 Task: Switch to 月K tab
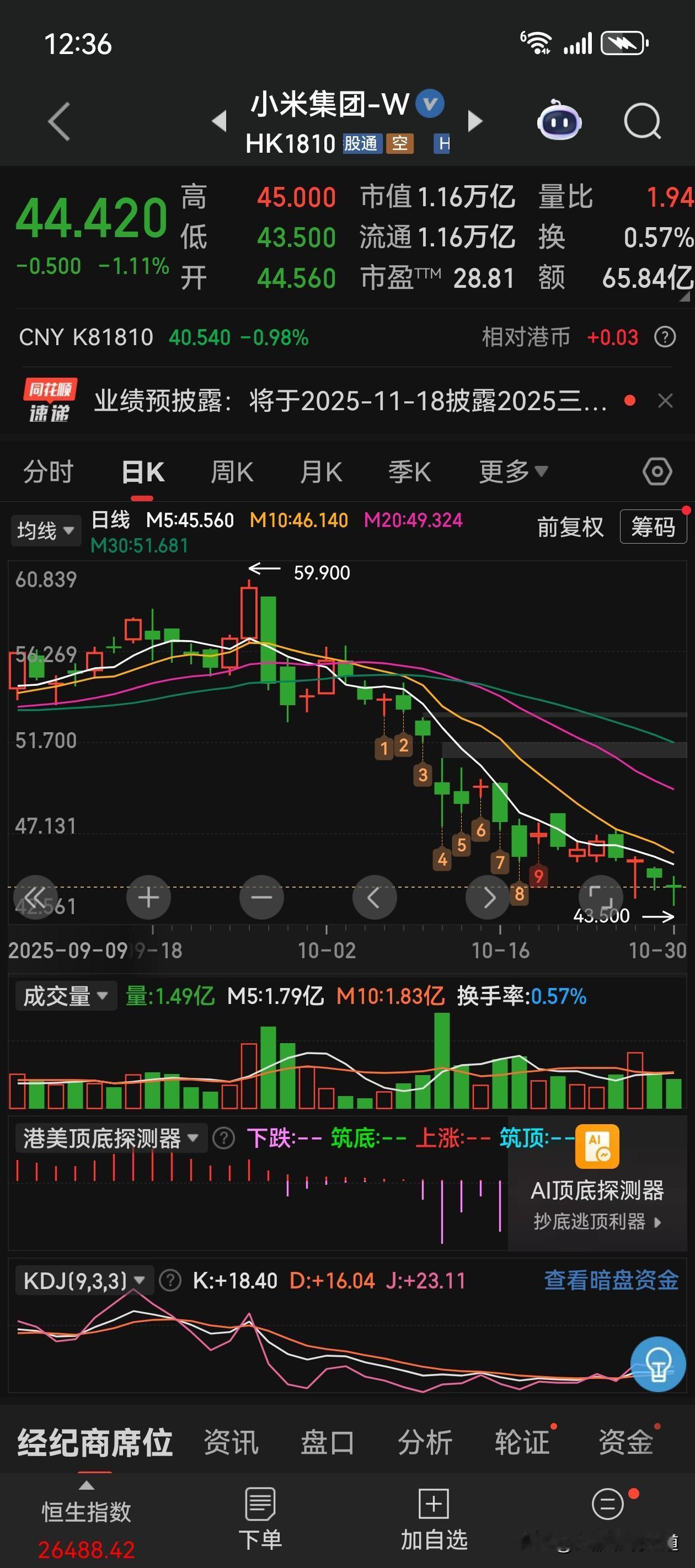(320, 471)
